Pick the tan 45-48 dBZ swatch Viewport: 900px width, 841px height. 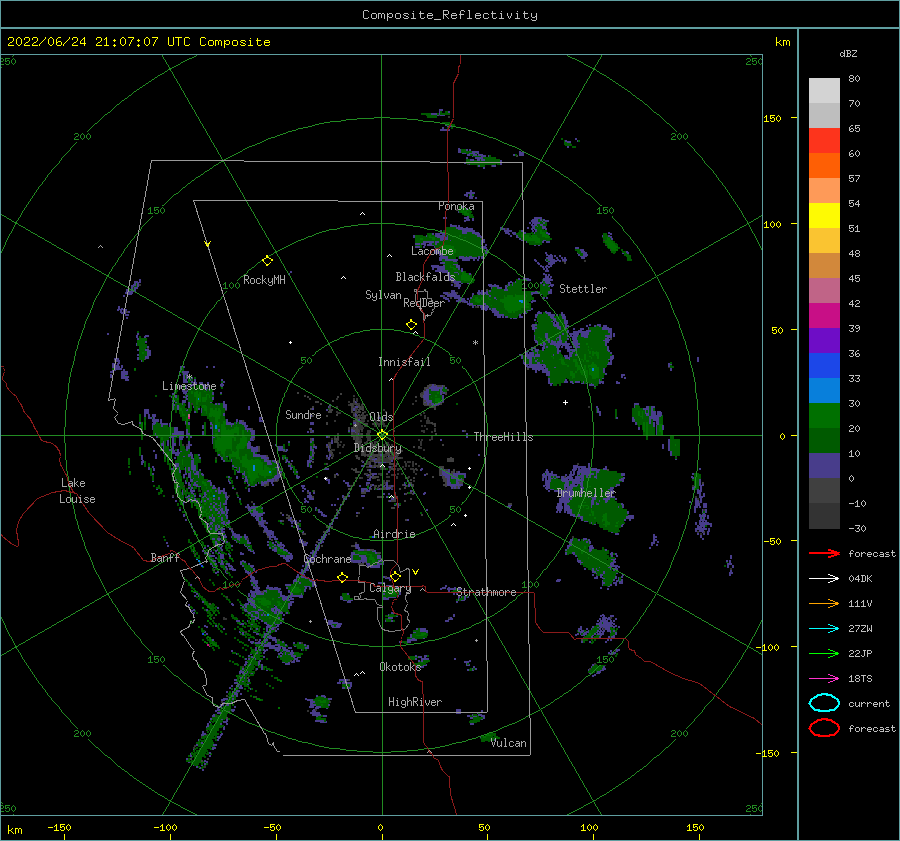(824, 266)
